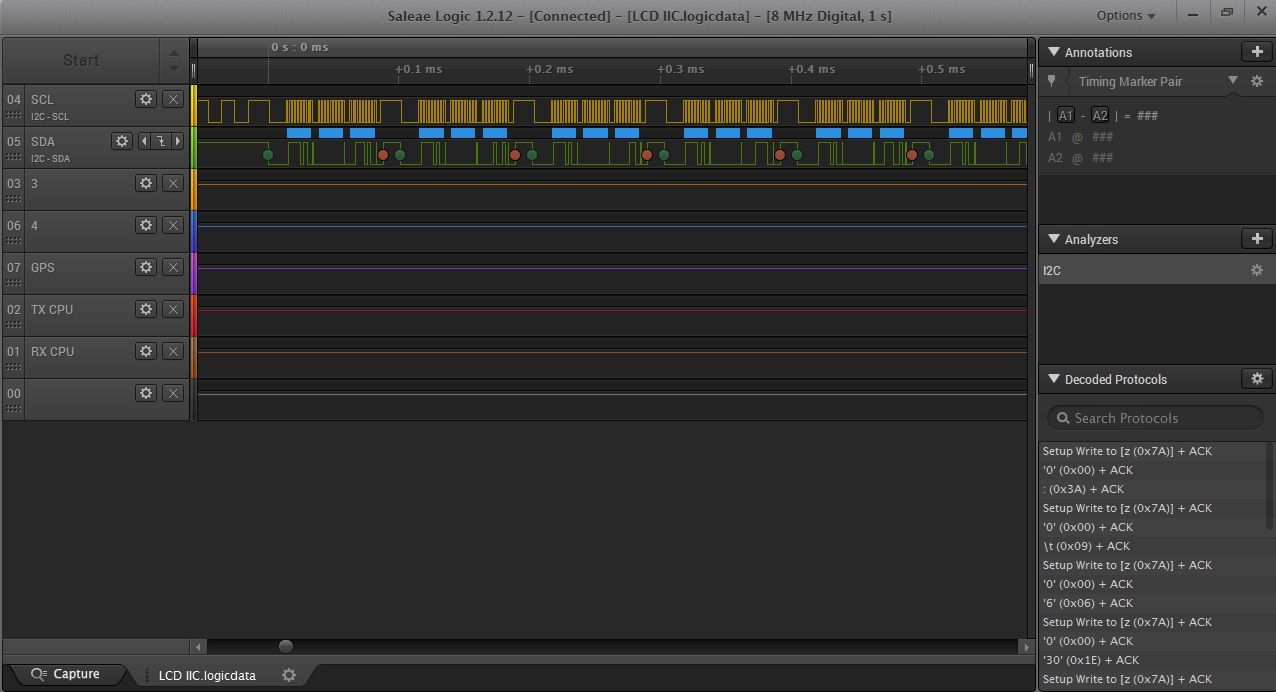Open the LCD IIC.logicdata tab
This screenshot has height=692, width=1276.
click(207, 675)
